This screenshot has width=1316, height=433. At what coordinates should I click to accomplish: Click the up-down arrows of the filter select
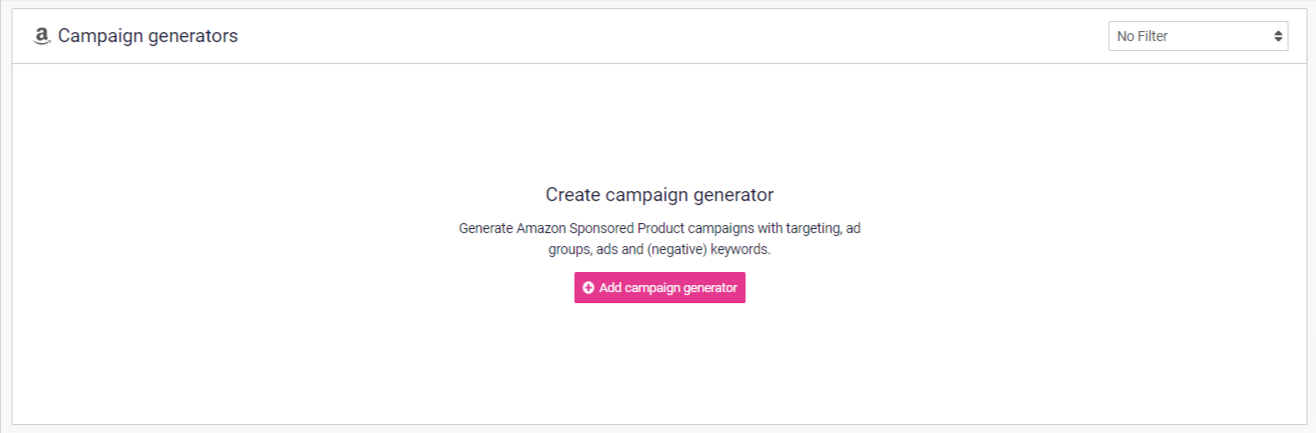1278,36
